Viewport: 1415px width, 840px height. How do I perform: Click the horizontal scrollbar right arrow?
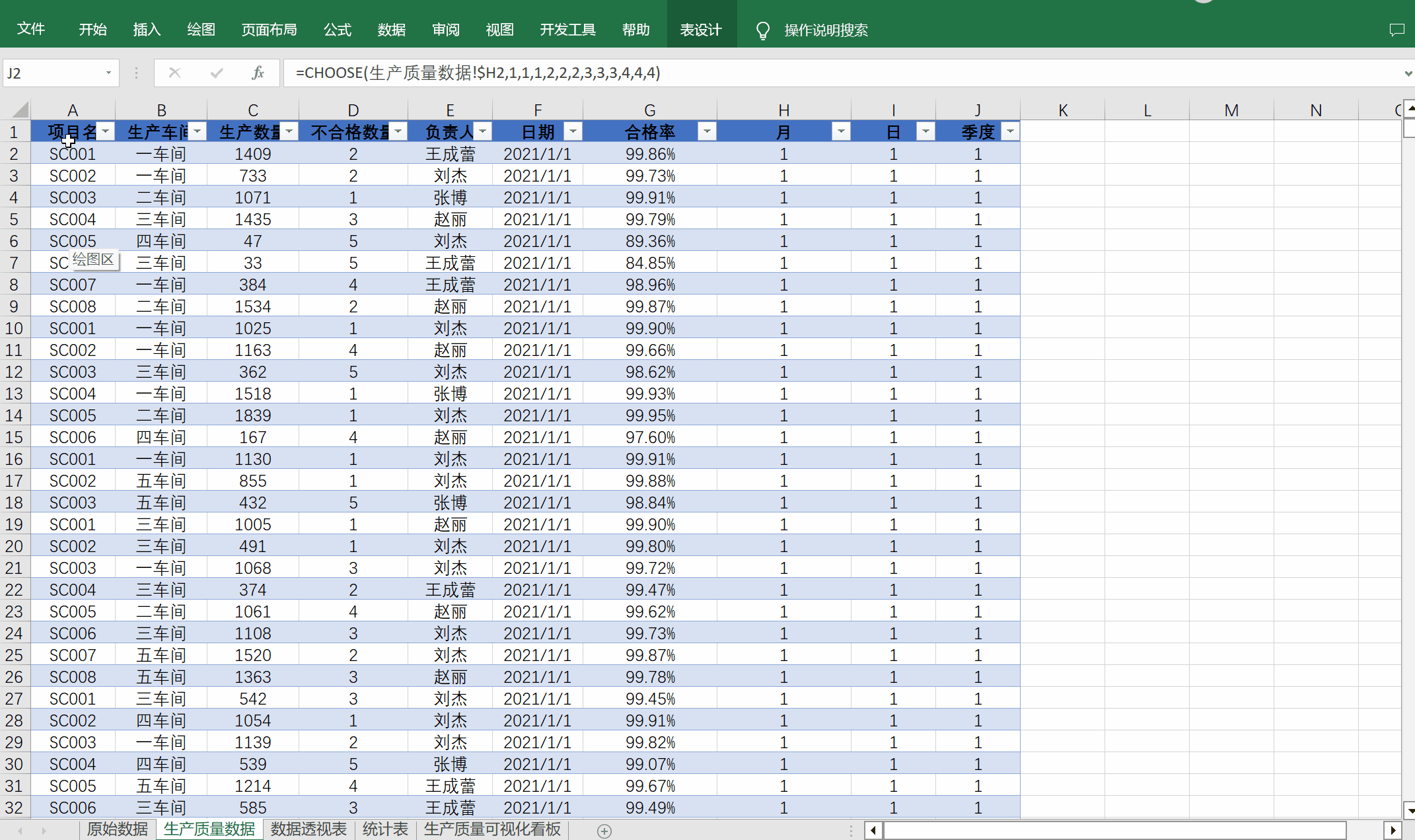(1393, 830)
